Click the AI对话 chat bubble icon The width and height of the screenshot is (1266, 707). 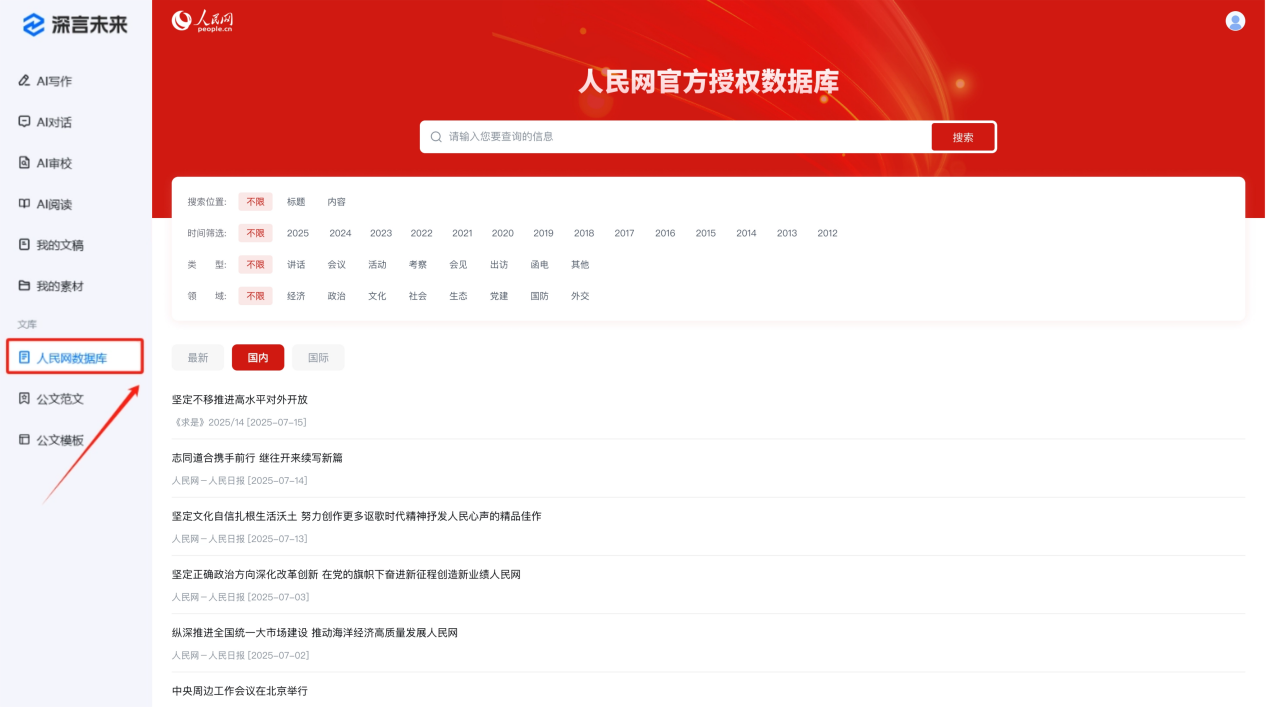(25, 122)
